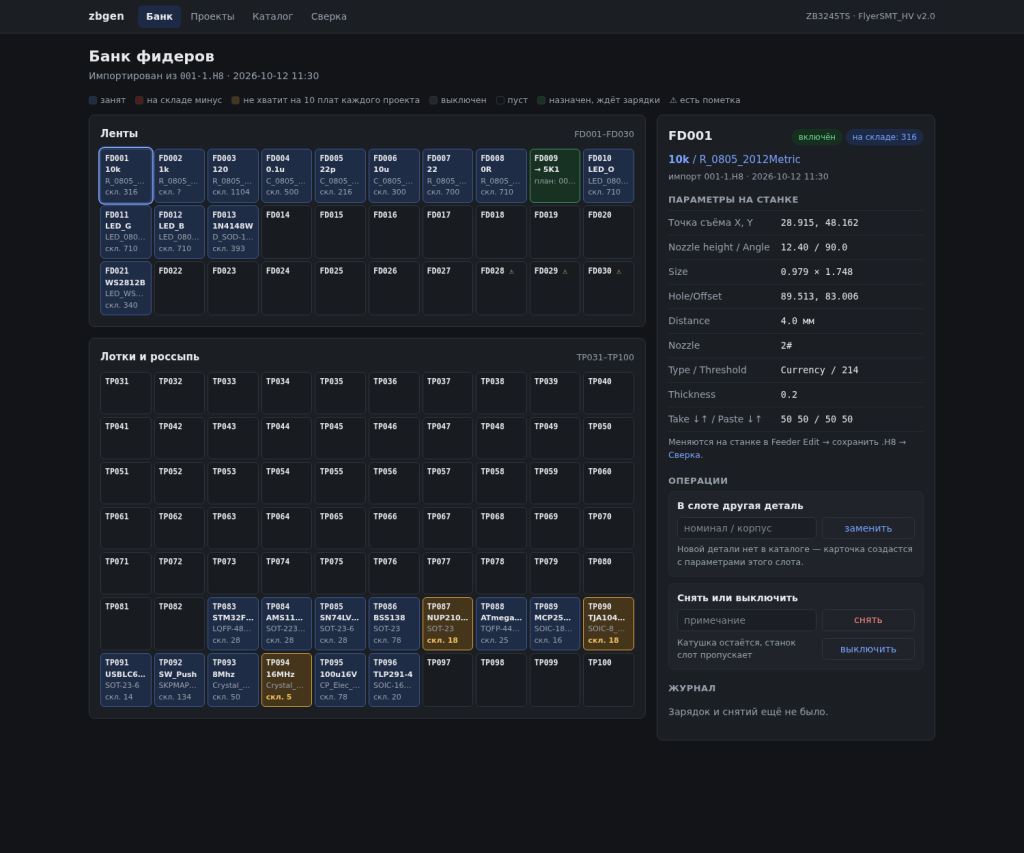Select feeder slot FD013 1N4148W

click(x=233, y=232)
